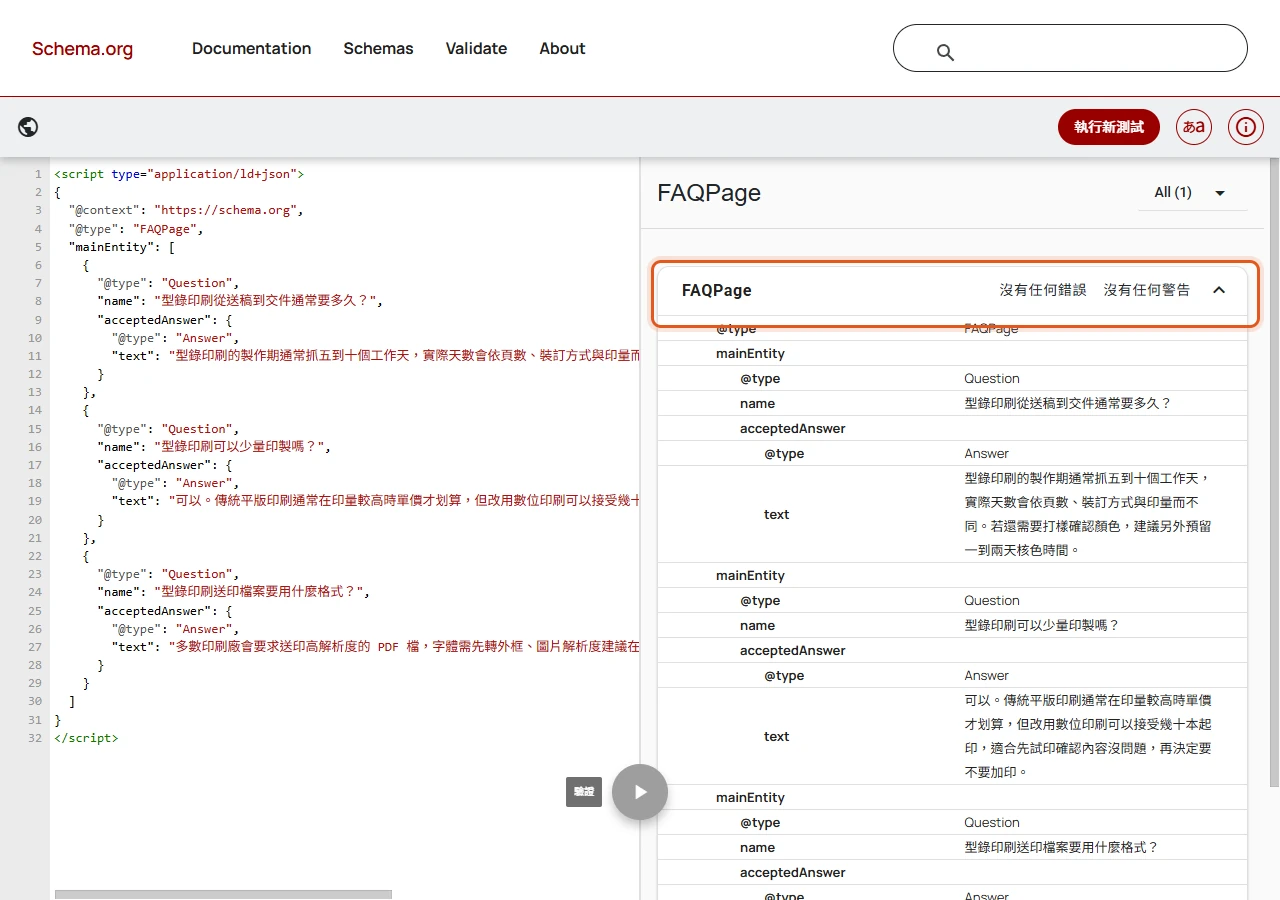1280x900 pixels.
Task: Open the info circle icon
Action: coord(1246,127)
